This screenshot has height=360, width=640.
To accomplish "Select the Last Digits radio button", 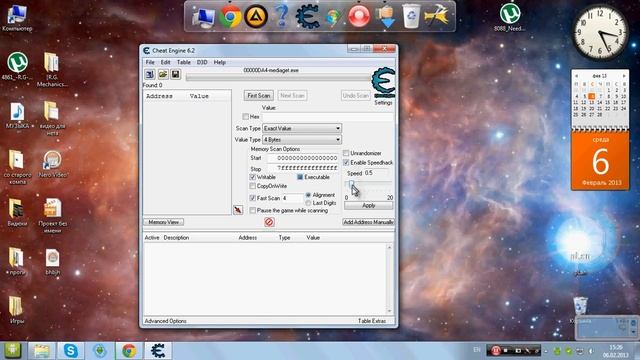I will [308, 203].
